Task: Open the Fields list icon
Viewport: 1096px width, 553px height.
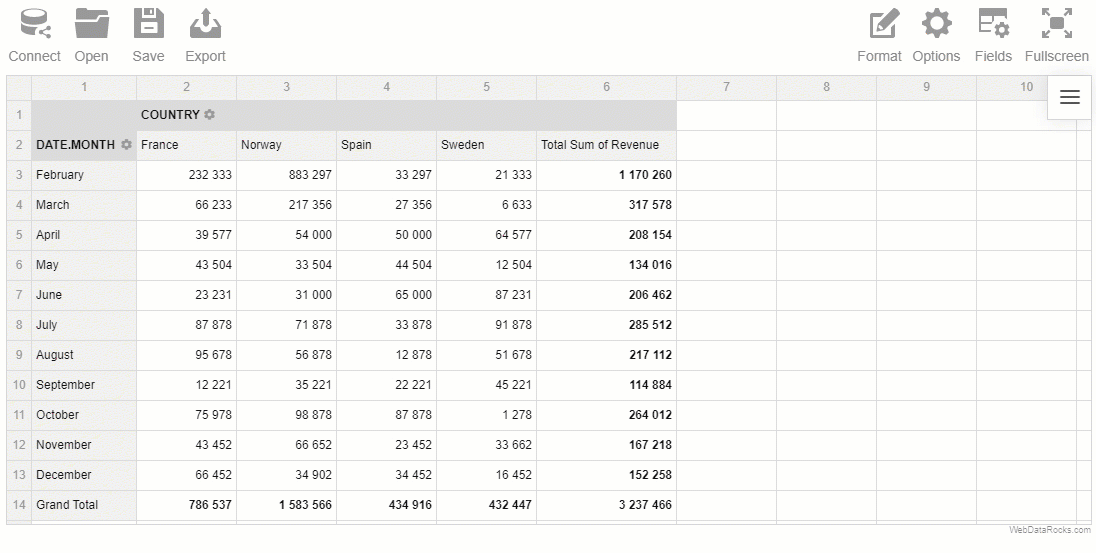Action: coord(993,24)
